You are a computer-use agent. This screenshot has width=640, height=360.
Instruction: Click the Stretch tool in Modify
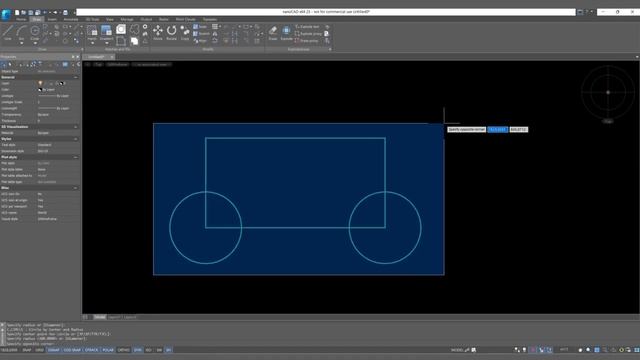pyautogui.click(x=201, y=34)
